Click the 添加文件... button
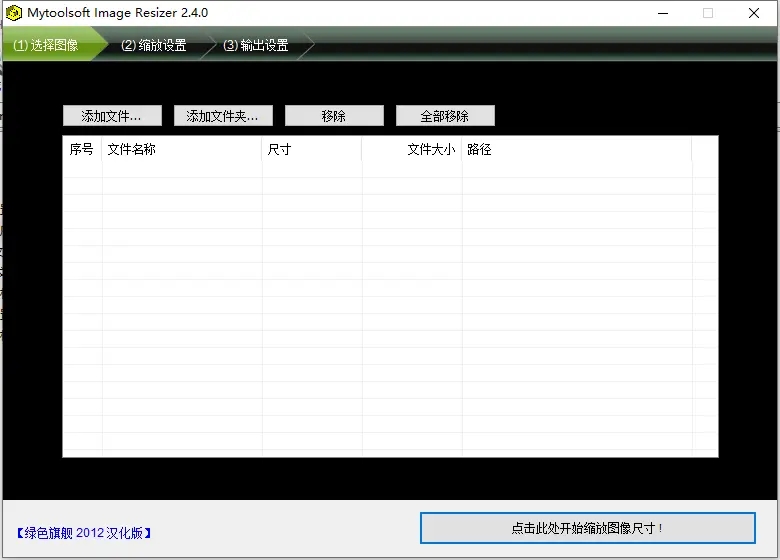This screenshot has width=780, height=560. [112, 116]
